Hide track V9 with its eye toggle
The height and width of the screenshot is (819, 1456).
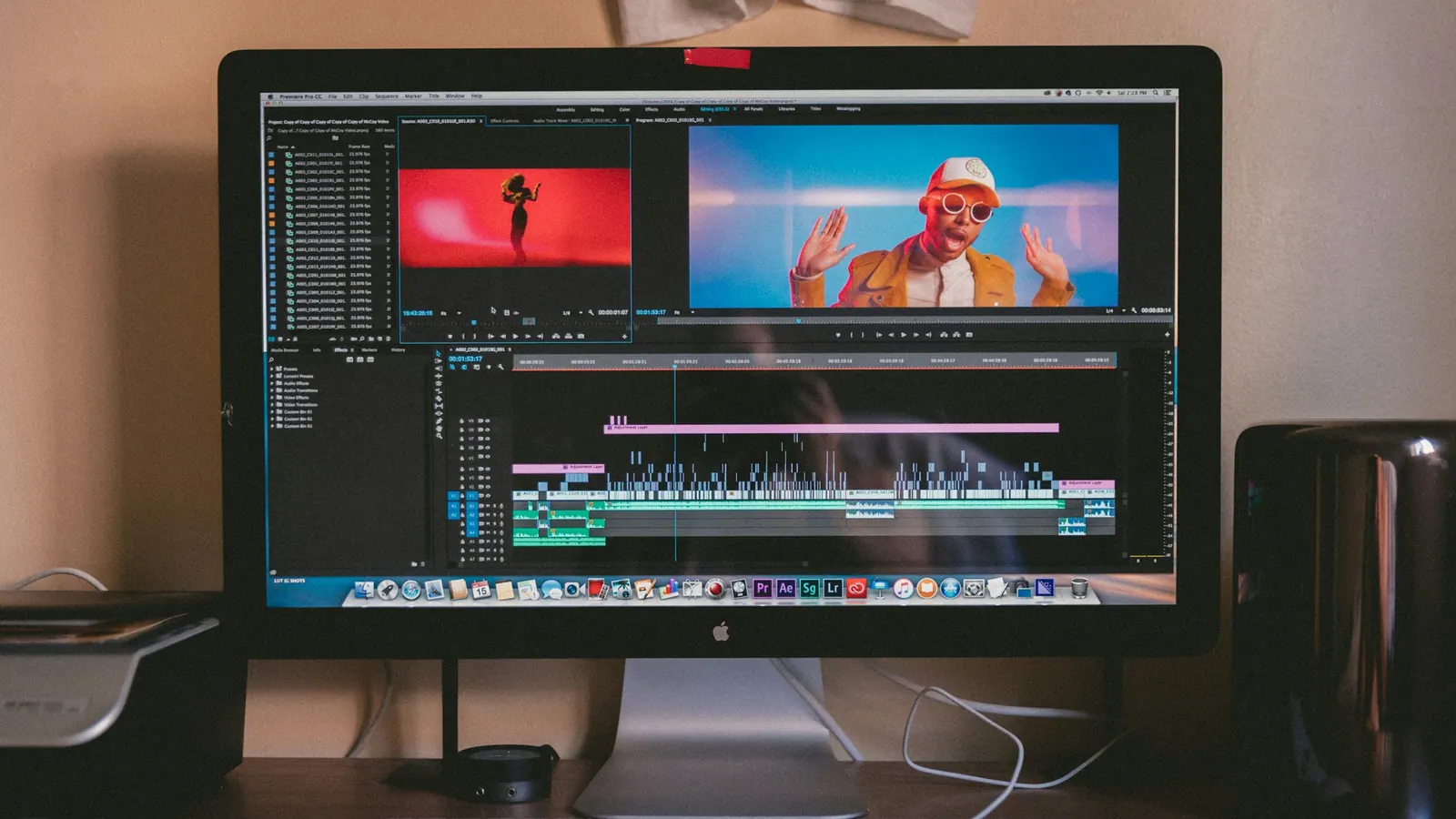[x=487, y=421]
